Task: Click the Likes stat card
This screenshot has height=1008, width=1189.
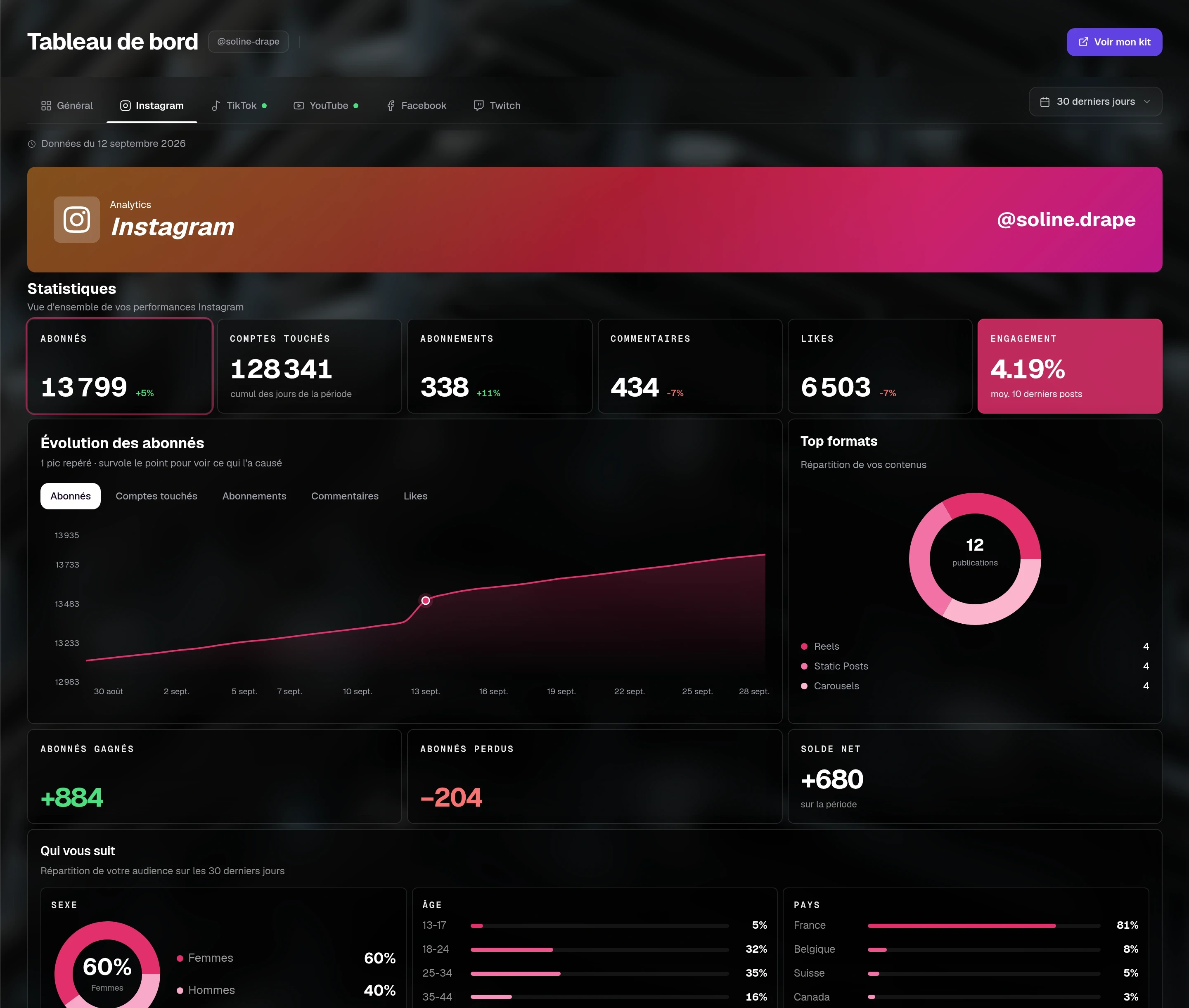Action: point(880,366)
